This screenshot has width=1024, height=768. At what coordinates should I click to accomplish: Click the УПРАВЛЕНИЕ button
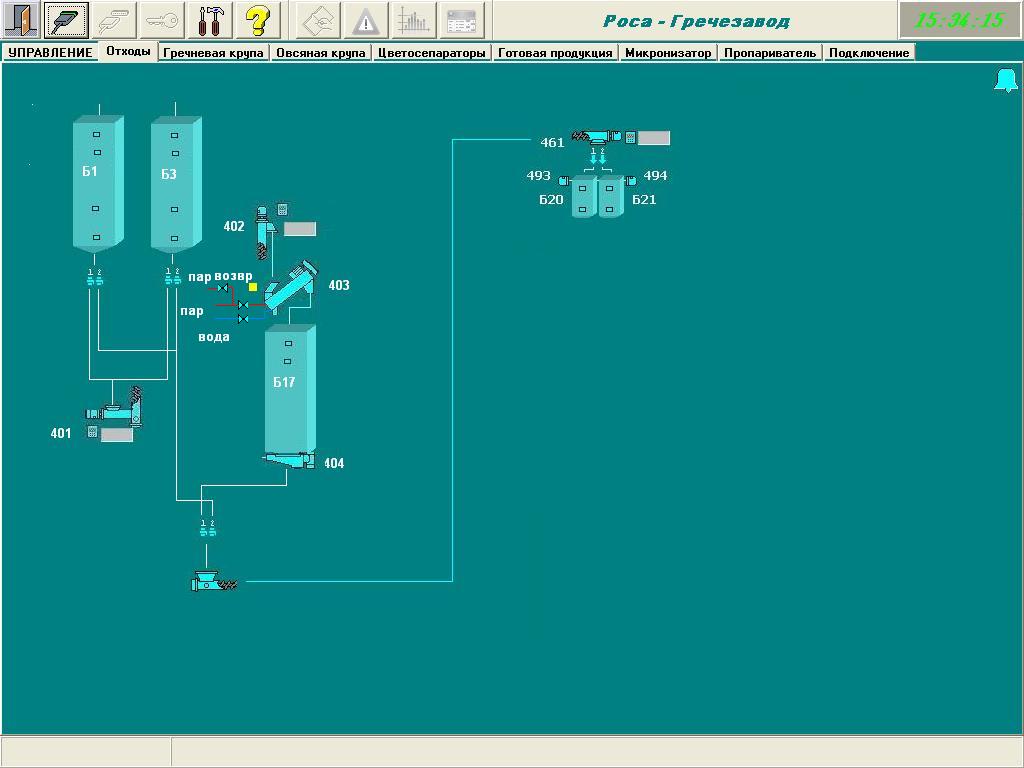pos(50,53)
